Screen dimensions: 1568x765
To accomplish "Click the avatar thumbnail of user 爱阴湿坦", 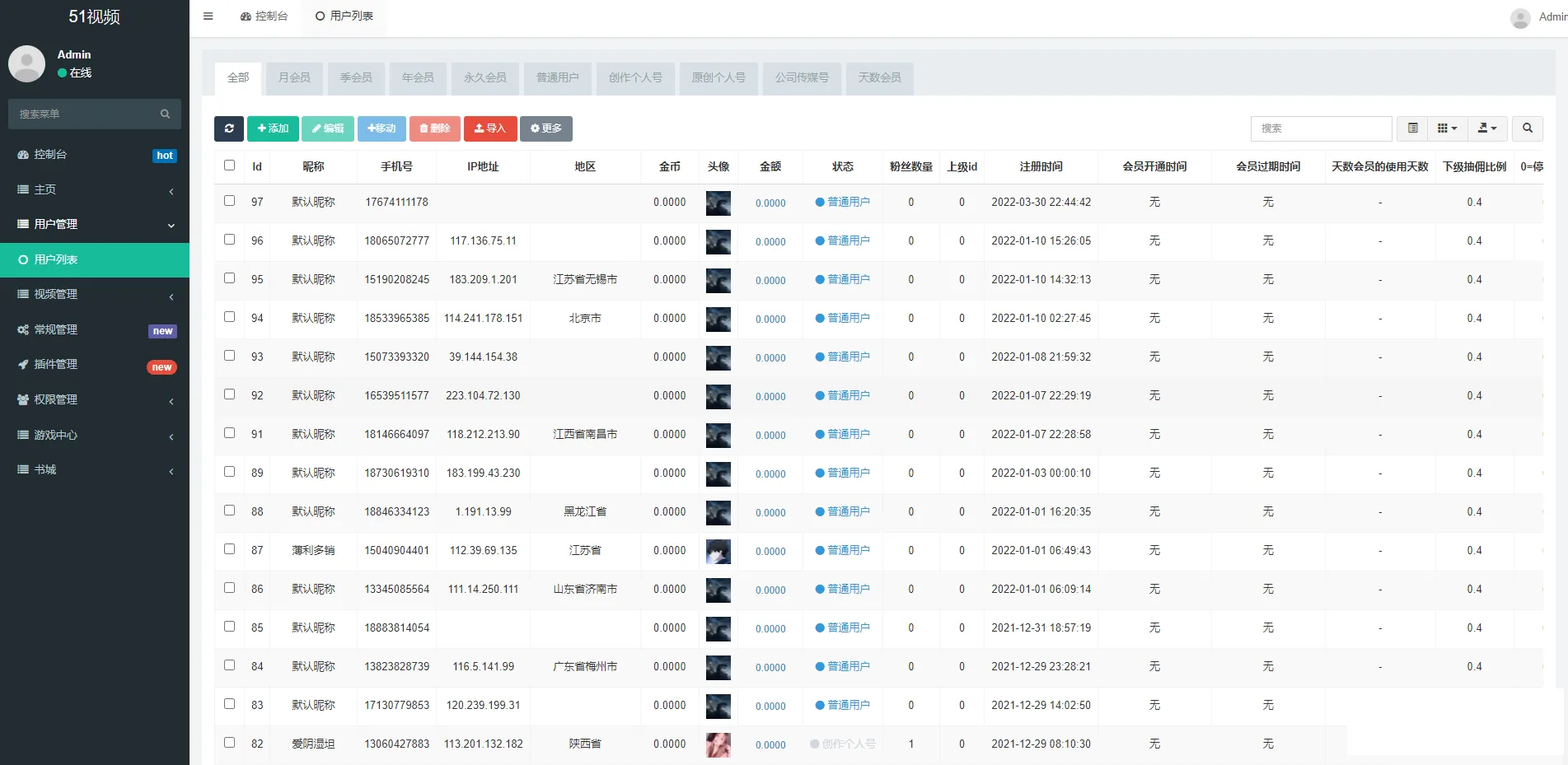I will (718, 744).
